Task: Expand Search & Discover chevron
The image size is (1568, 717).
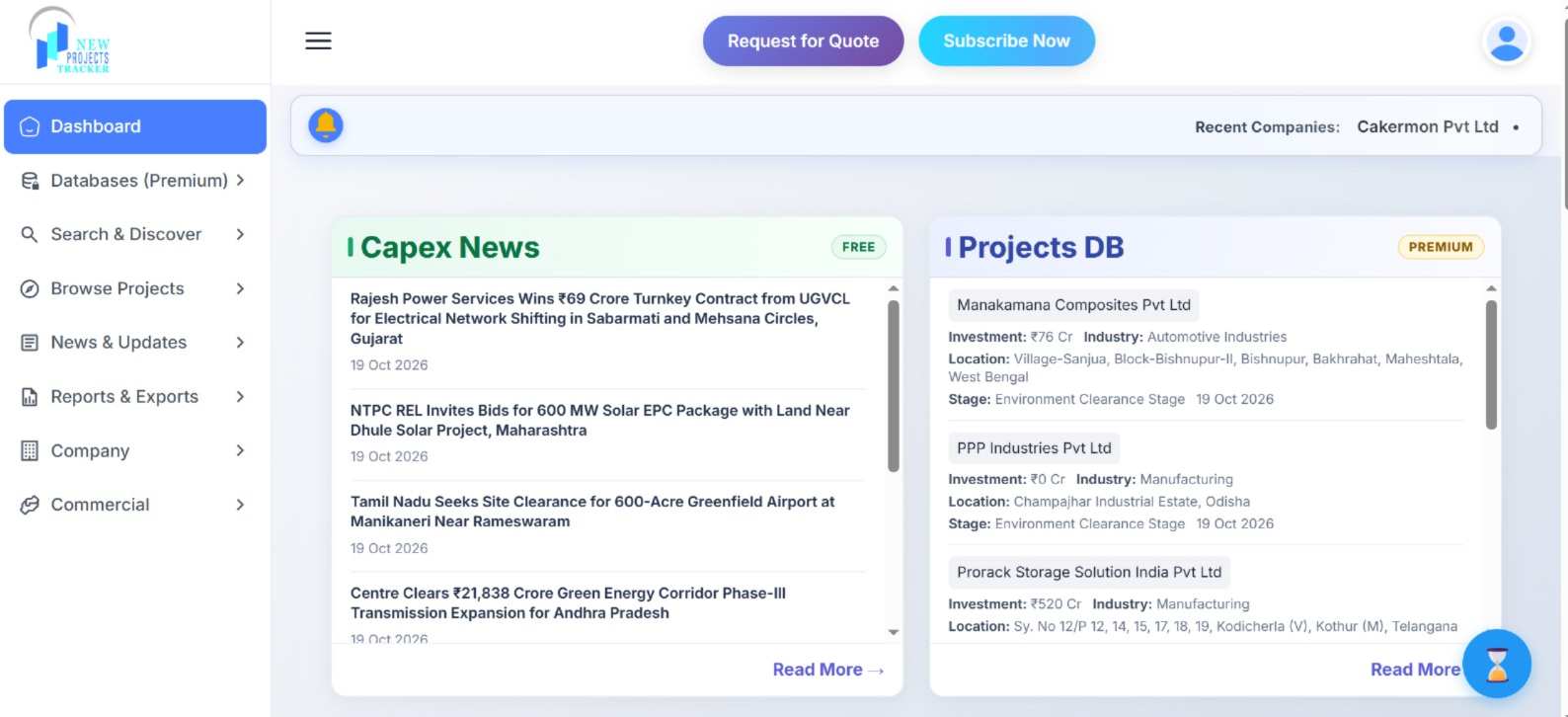Action: (x=240, y=234)
